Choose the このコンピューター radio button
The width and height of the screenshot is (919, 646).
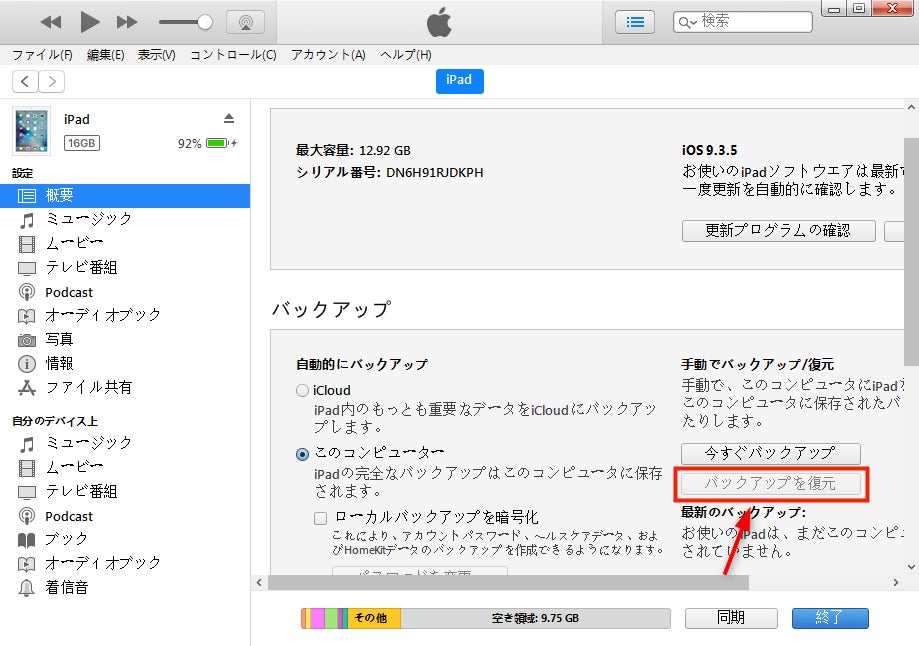302,454
